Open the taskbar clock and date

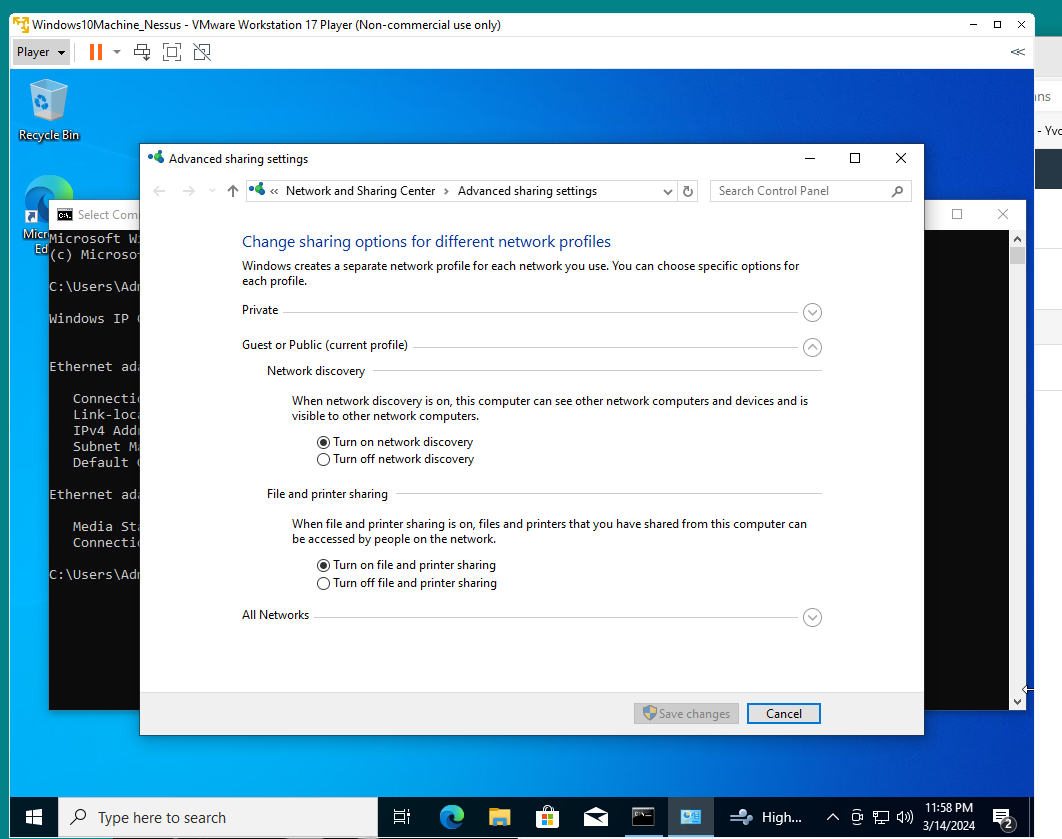(x=948, y=817)
